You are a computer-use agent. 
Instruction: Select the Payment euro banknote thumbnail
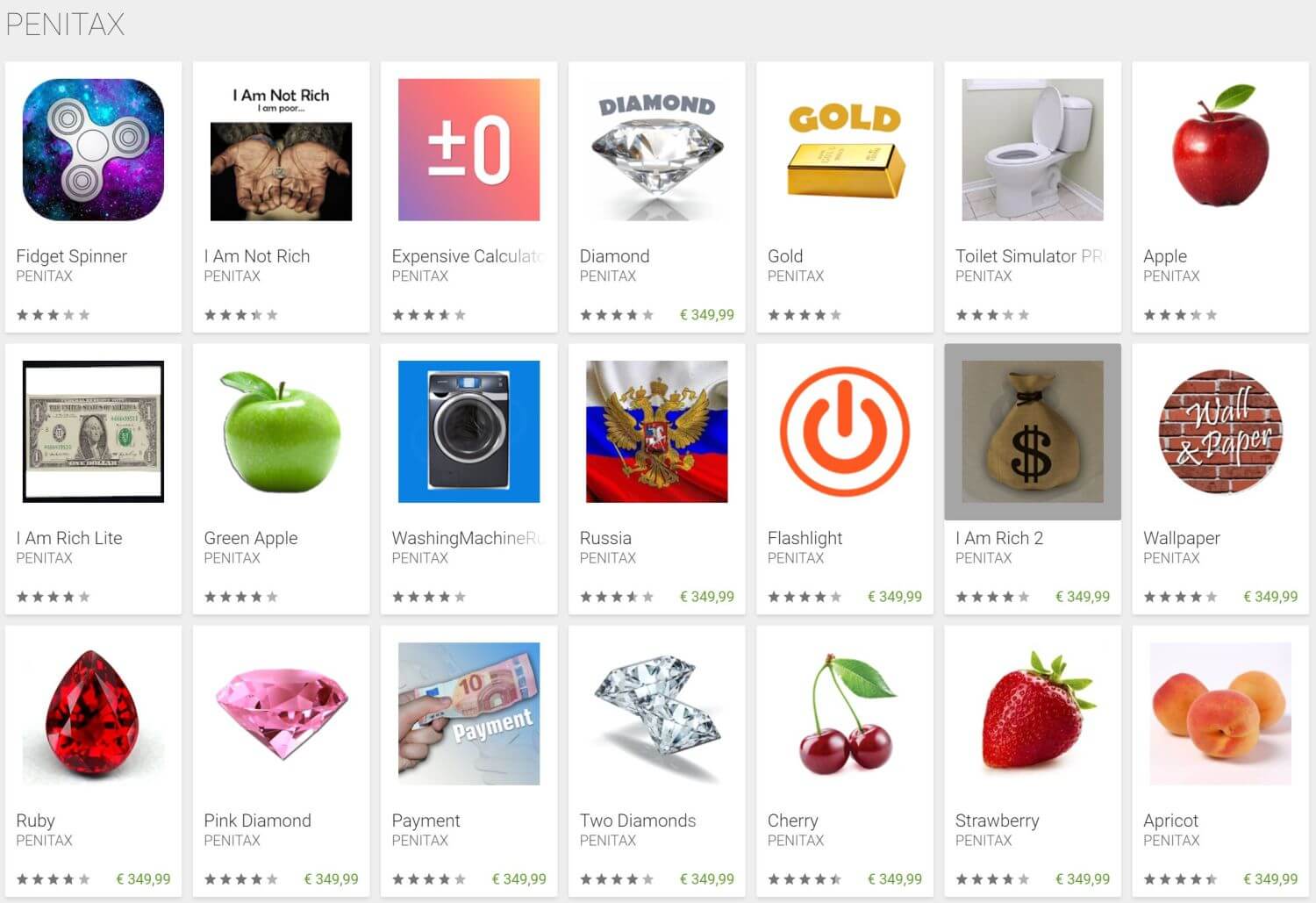point(468,713)
